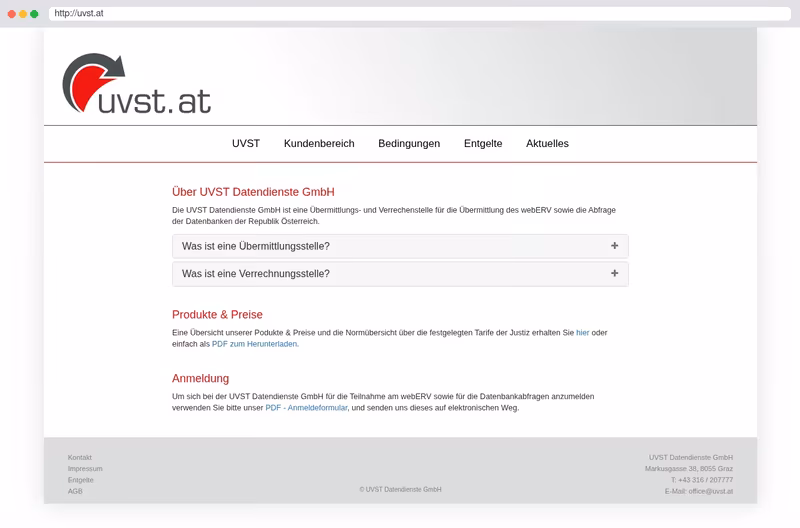Click the '© UVST Datendienste GmbH' copyright text
The image size is (800, 528).
pyautogui.click(x=400, y=489)
